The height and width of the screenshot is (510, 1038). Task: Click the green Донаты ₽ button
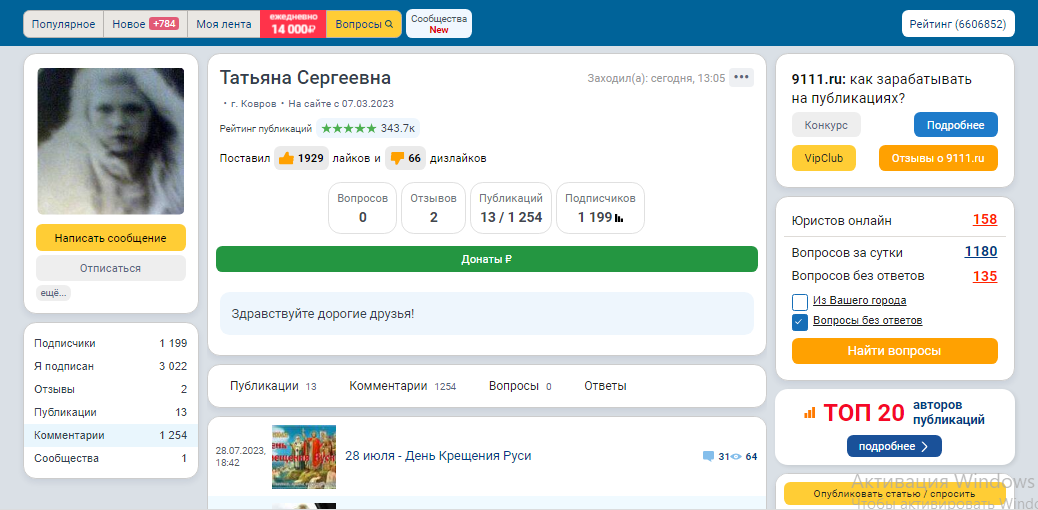pos(487,259)
